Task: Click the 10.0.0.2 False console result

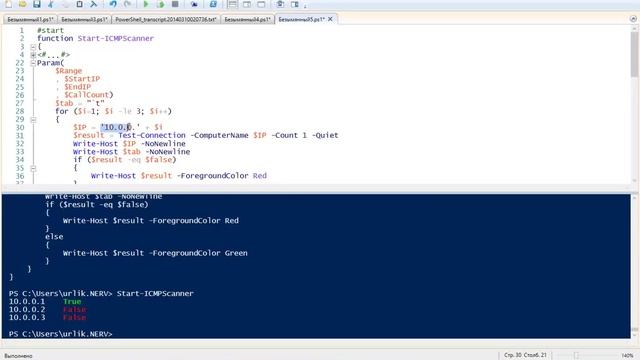Action: pyautogui.click(x=47, y=309)
